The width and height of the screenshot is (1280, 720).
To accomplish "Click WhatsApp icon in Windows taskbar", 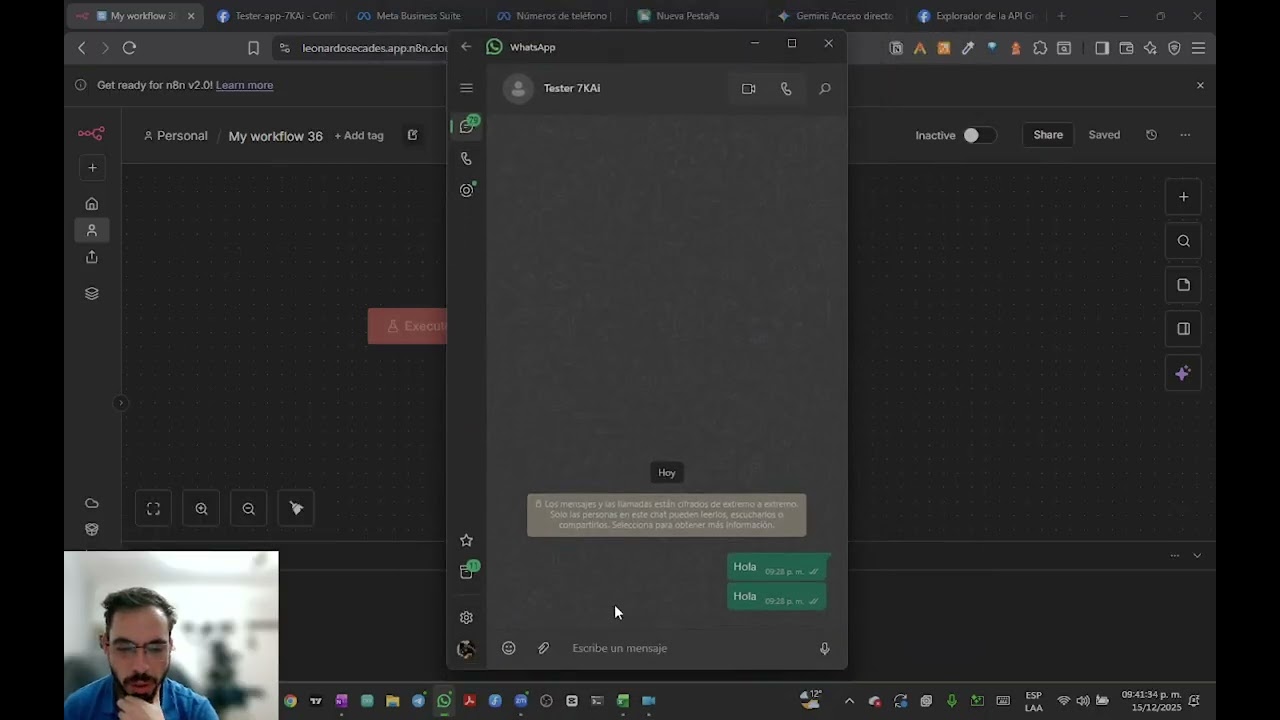I will pyautogui.click(x=444, y=701).
